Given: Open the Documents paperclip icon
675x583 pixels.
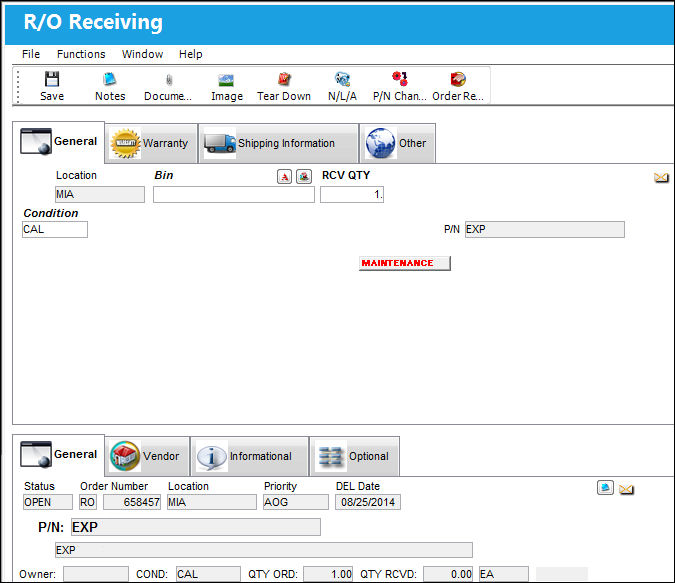Looking at the screenshot, I should click(x=169, y=80).
